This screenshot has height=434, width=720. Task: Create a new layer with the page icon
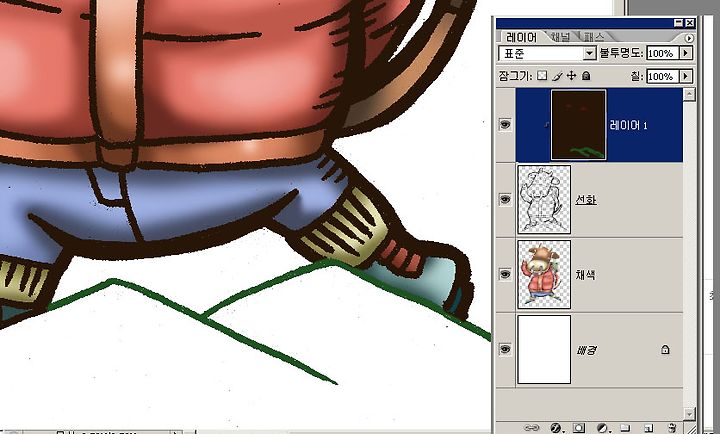(648, 428)
